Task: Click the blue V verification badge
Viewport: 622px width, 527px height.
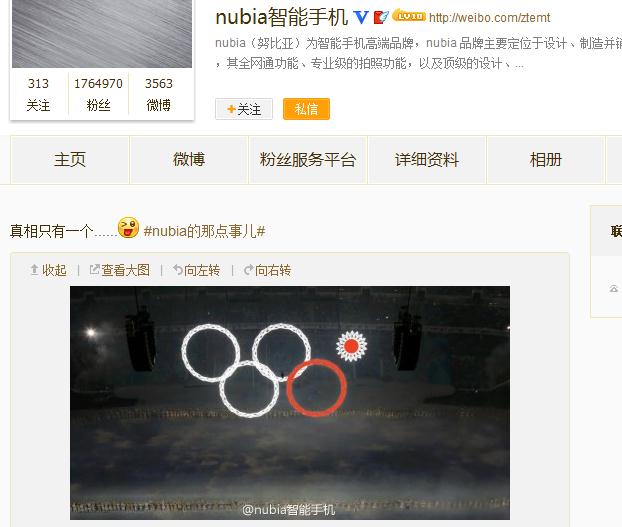Action: [x=361, y=17]
